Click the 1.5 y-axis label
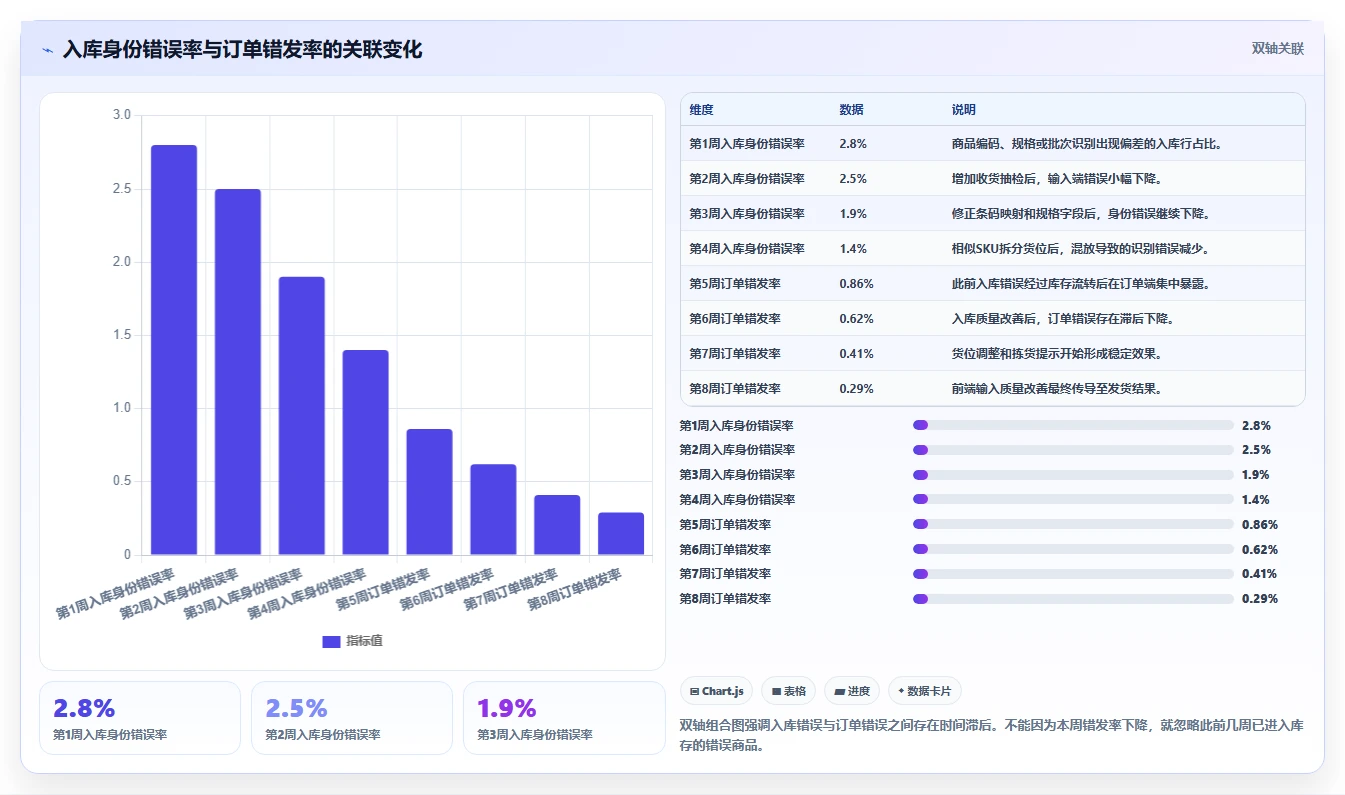Screen dimensions: 1345x795 coord(122,335)
